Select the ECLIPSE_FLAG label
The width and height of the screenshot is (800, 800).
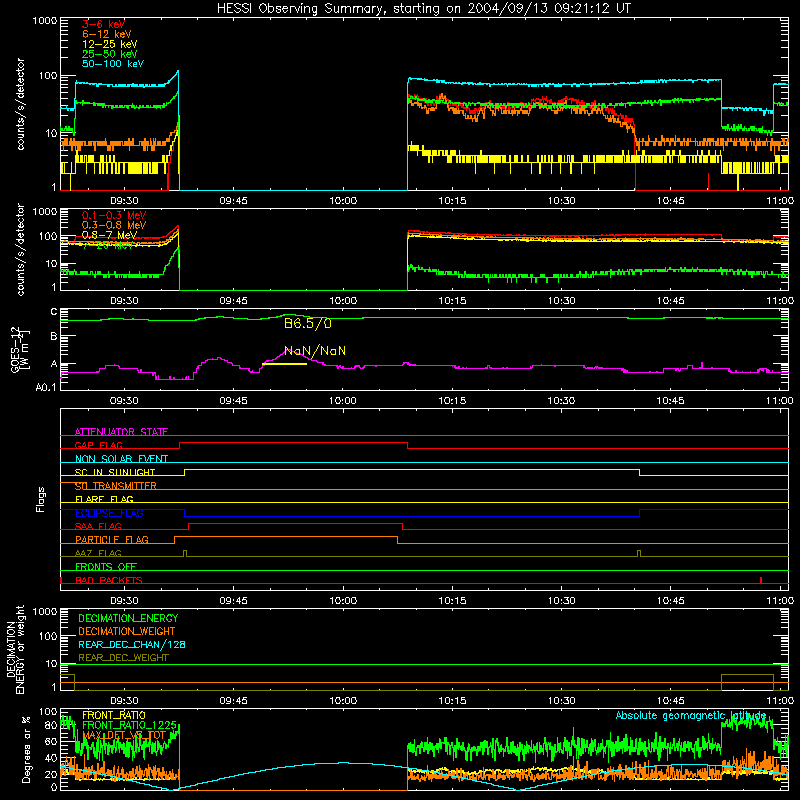(109, 513)
